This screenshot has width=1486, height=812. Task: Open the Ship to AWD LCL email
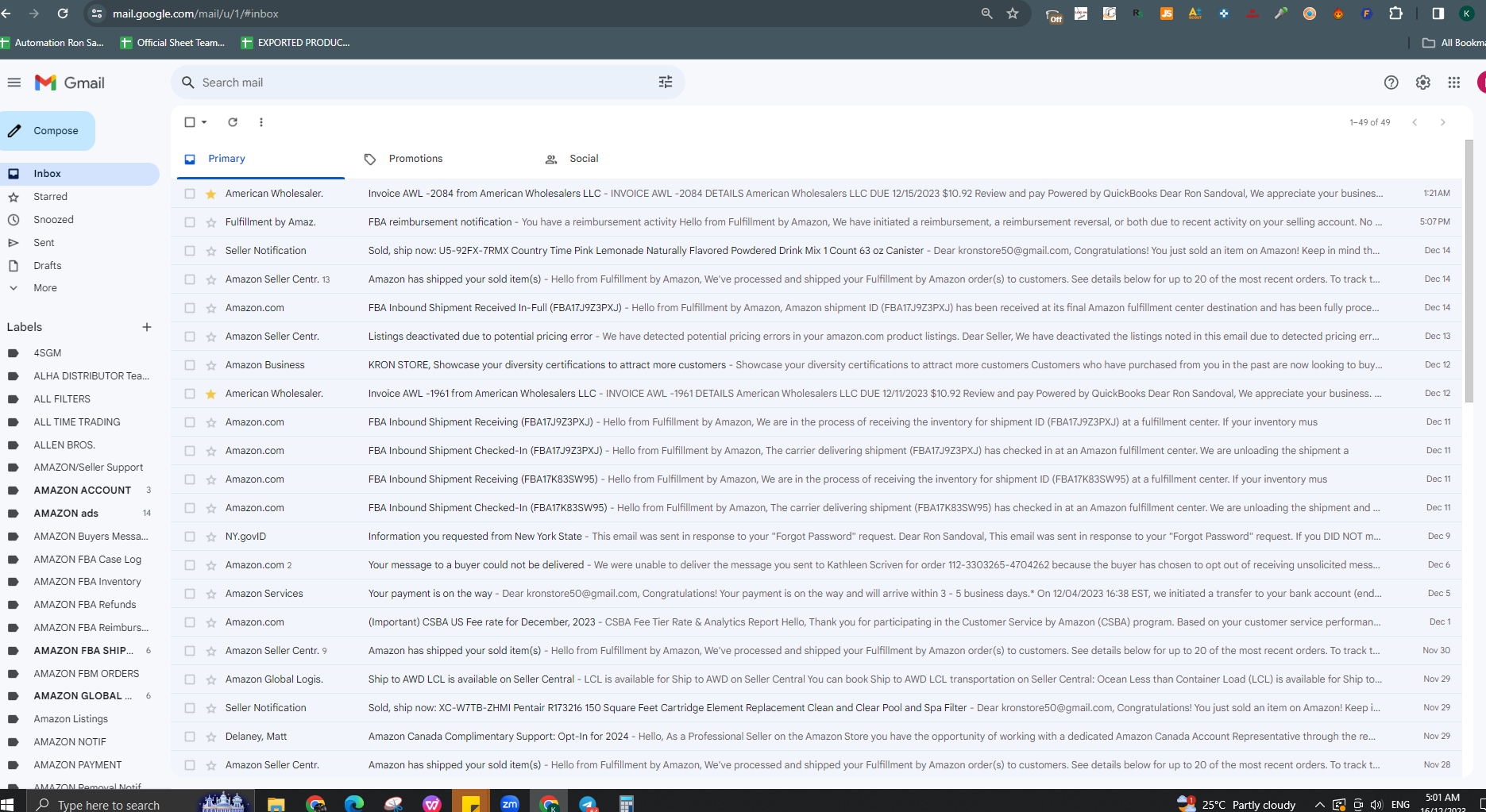coord(818,679)
